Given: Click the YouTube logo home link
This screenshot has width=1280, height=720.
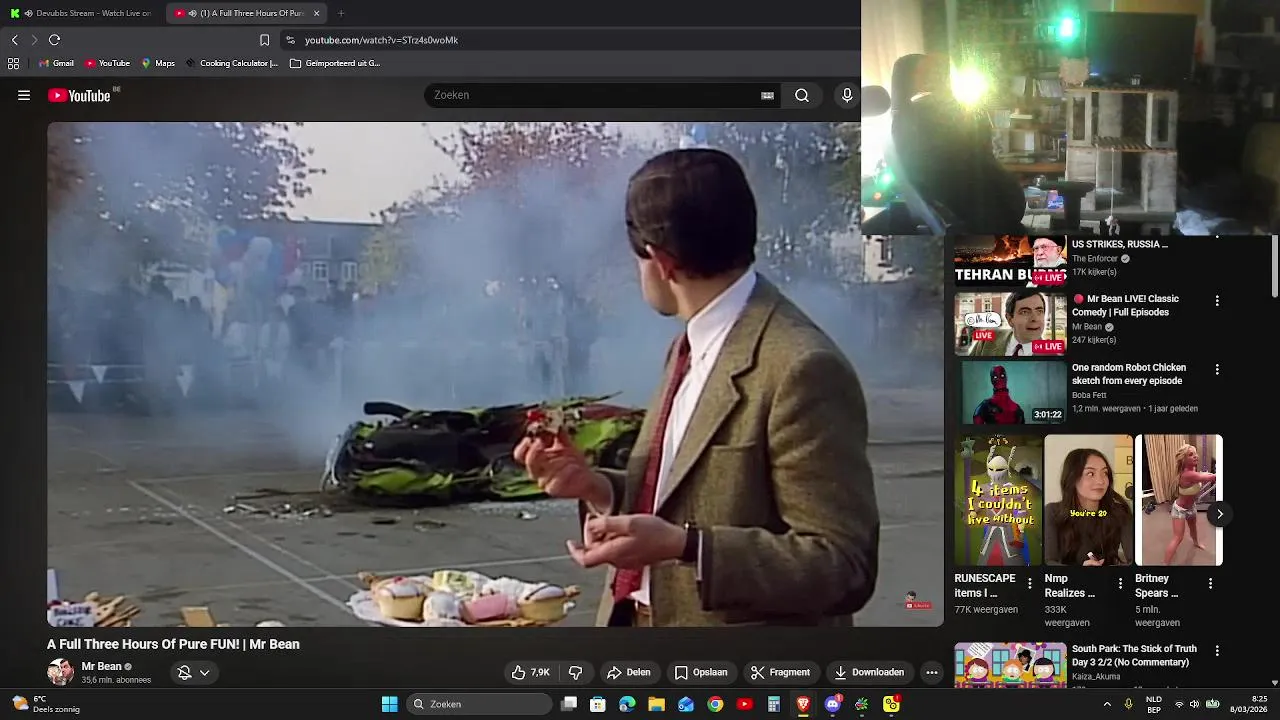Looking at the screenshot, I should point(80,95).
